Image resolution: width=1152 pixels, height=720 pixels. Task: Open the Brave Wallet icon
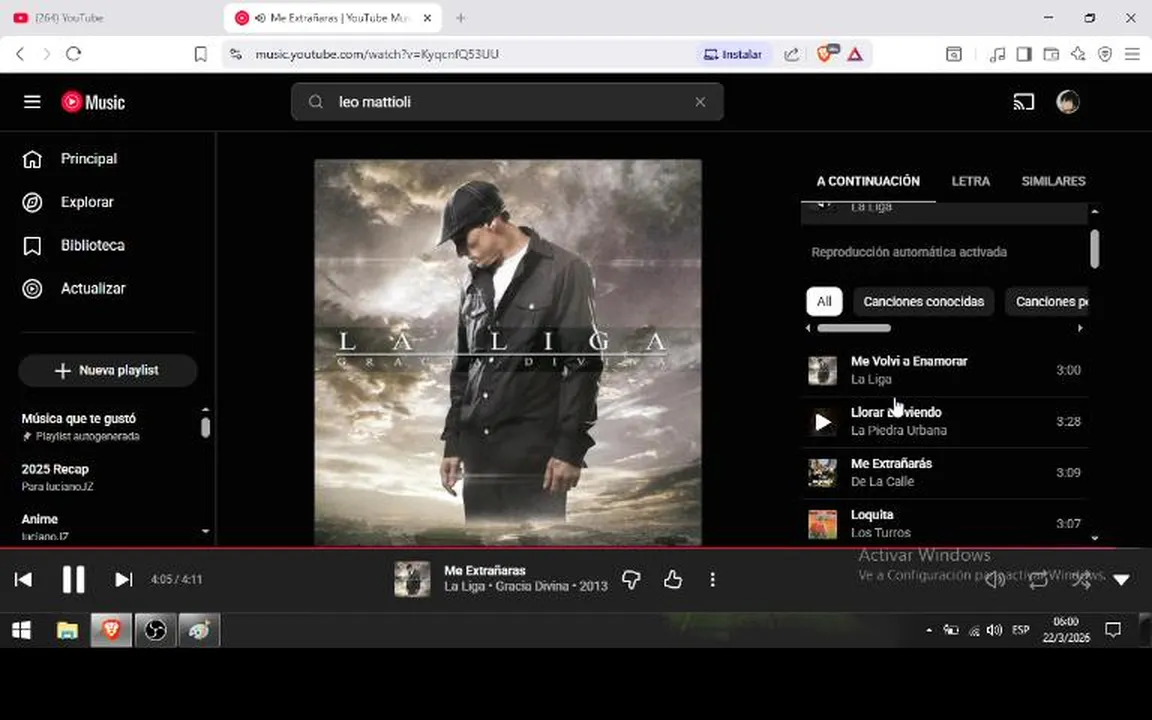coord(1051,54)
